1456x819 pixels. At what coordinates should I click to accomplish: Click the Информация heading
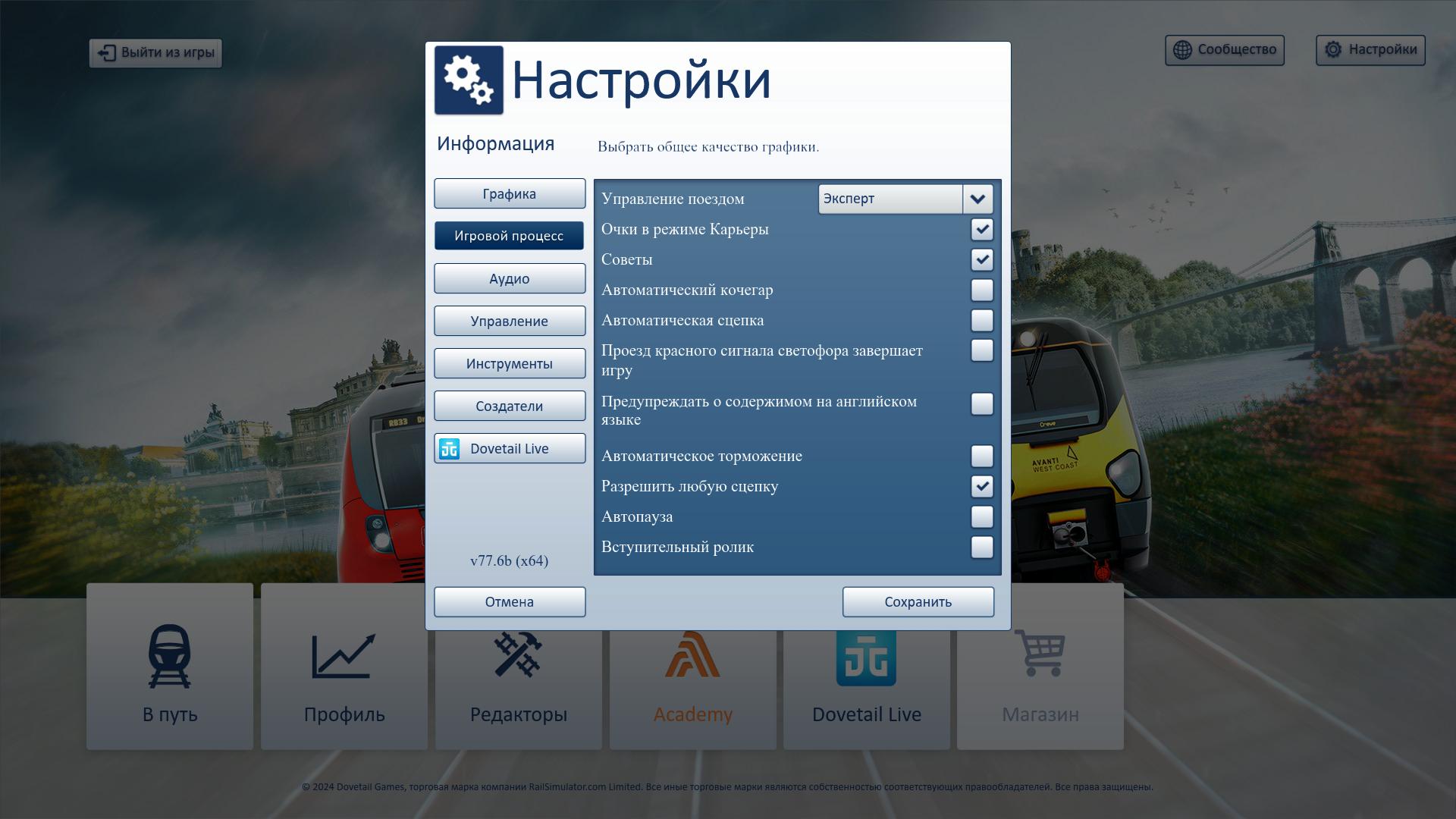point(496,144)
